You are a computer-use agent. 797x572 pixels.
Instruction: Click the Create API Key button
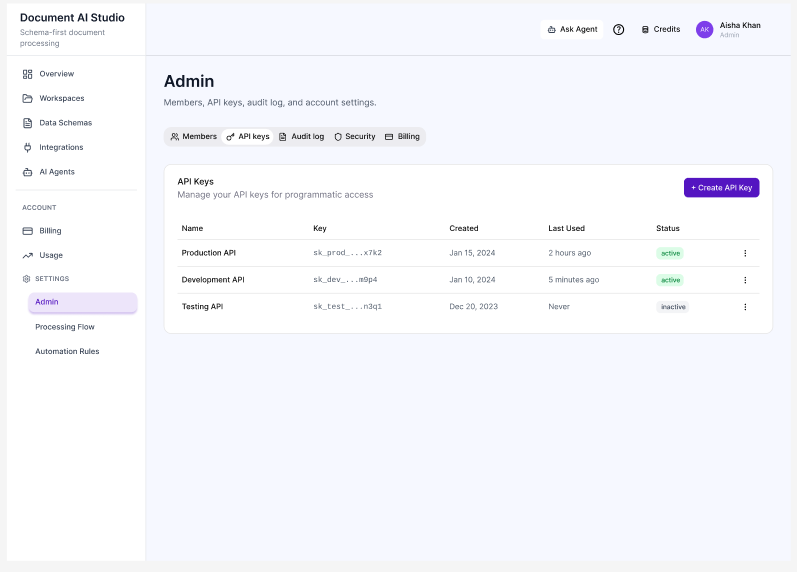[x=721, y=188]
